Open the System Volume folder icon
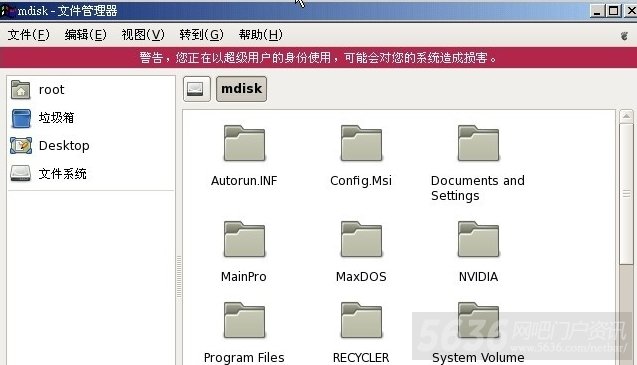637x365 pixels. [478, 321]
